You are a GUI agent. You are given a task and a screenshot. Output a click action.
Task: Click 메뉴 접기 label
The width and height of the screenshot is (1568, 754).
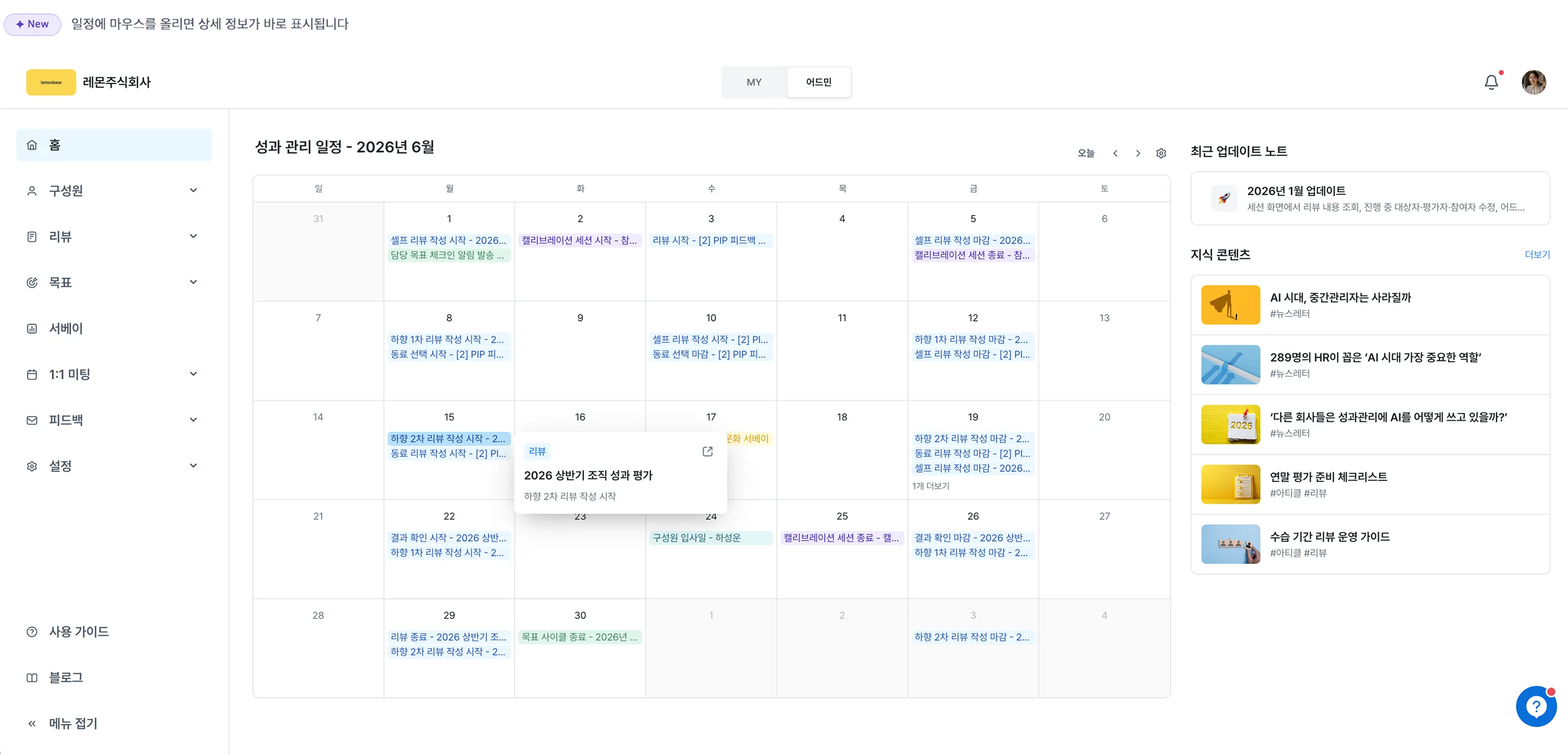tap(73, 723)
